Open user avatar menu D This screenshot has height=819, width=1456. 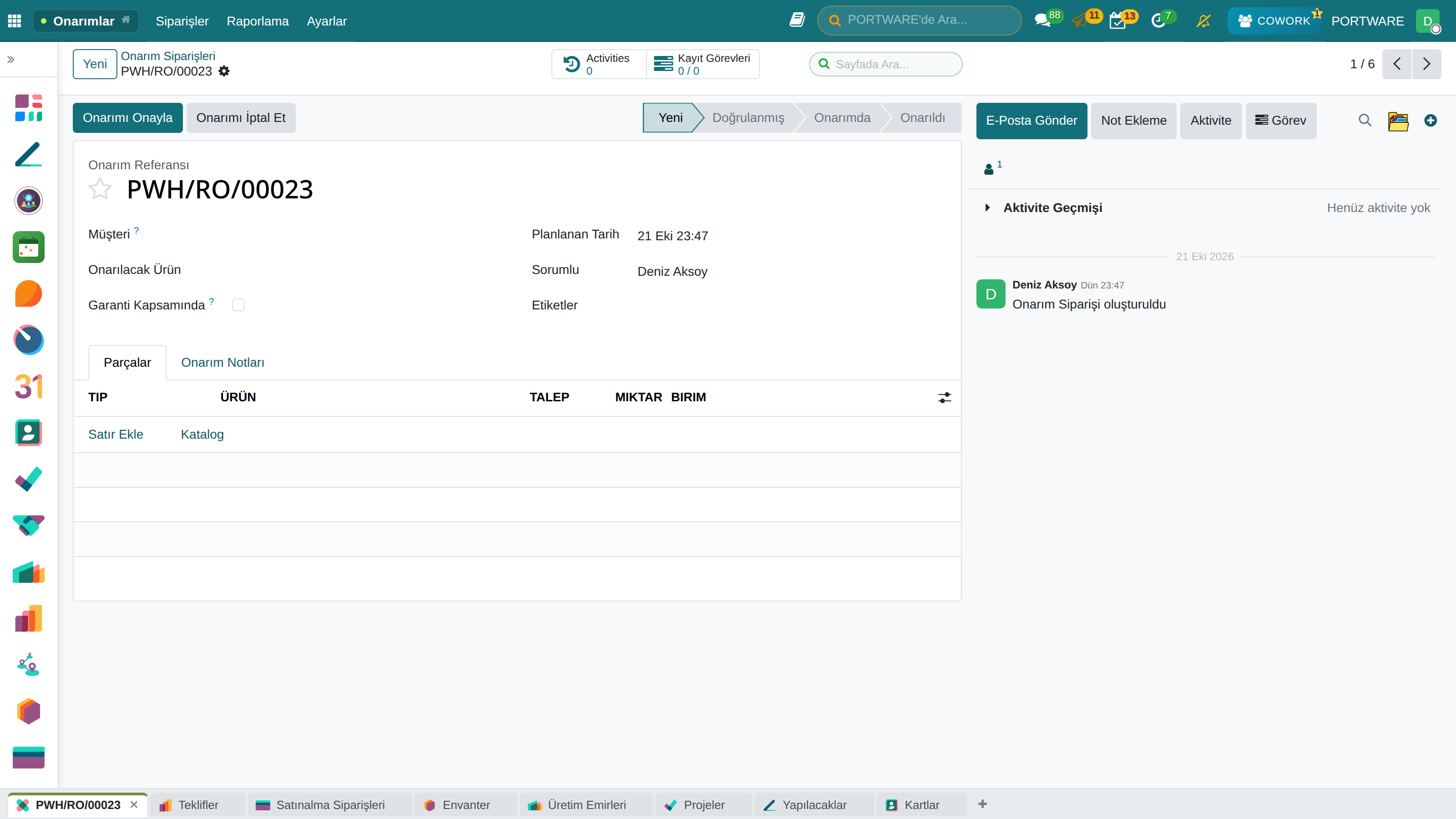coord(1428,21)
